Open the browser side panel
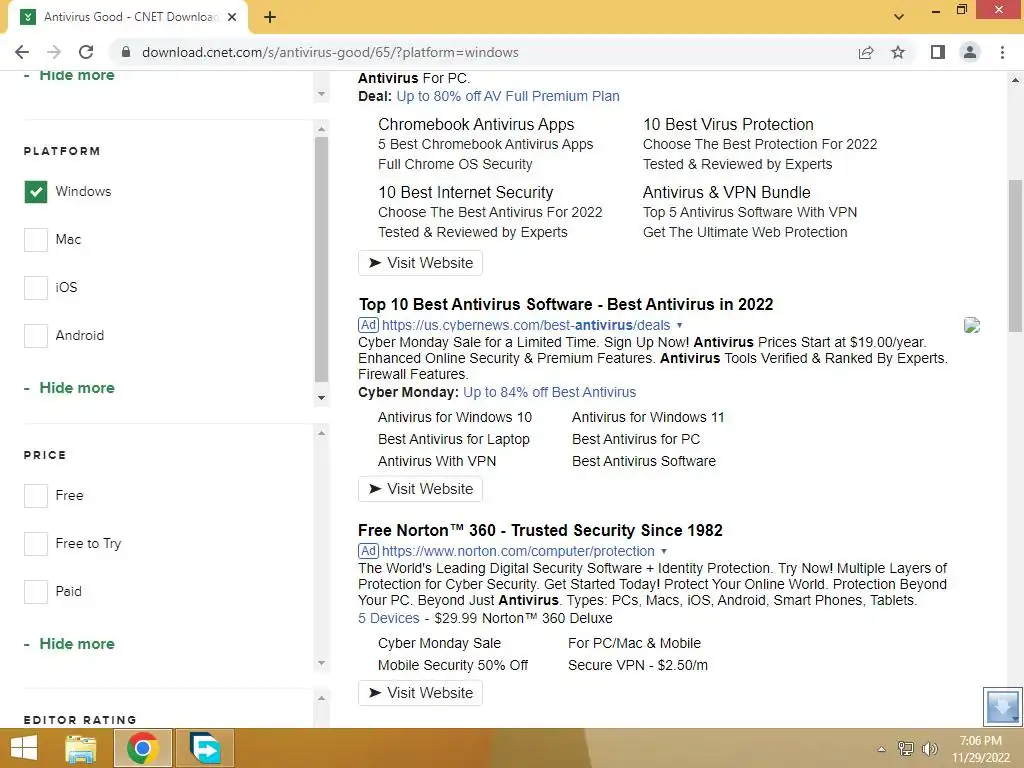 pyautogui.click(x=938, y=52)
